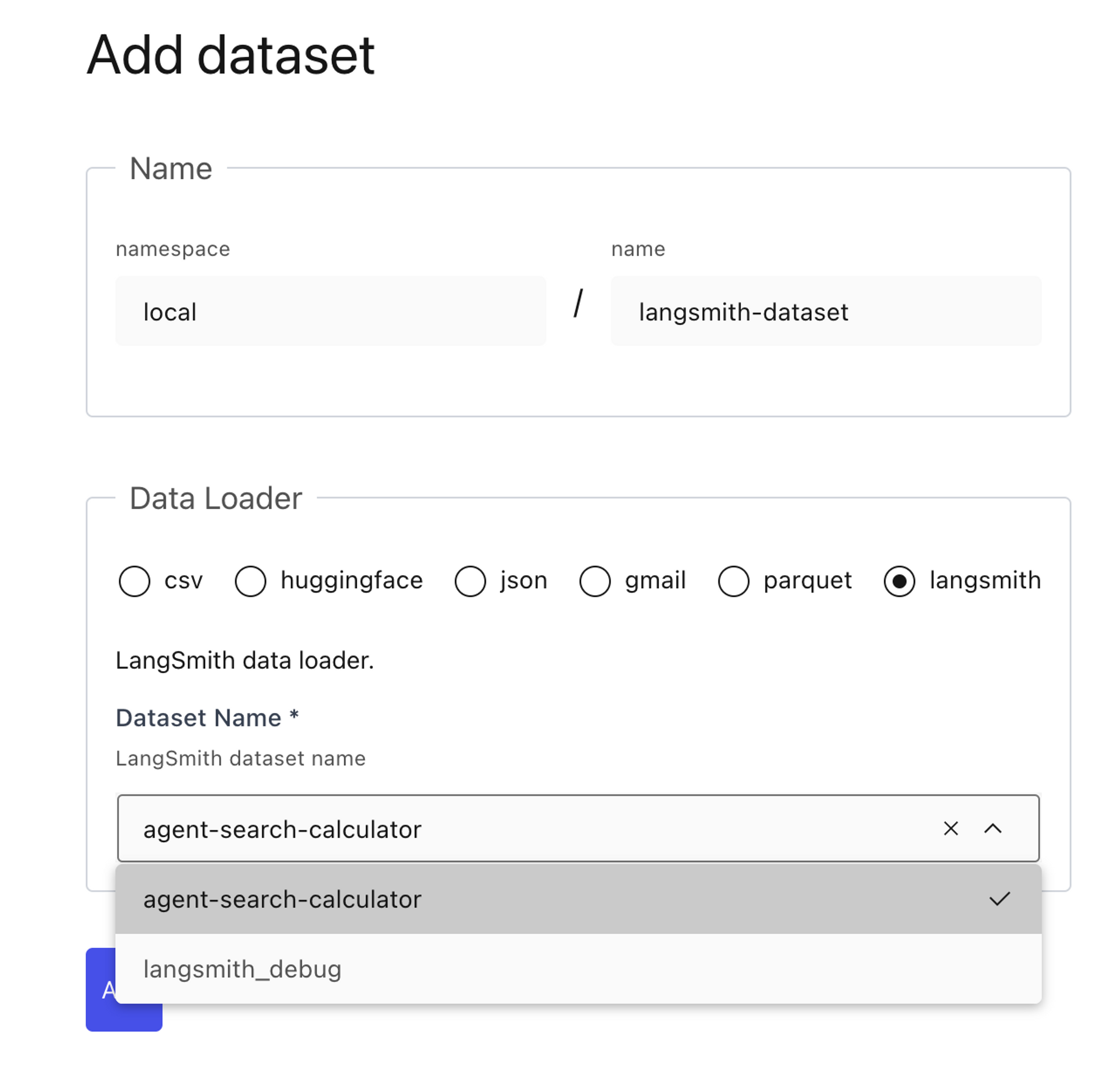The height and width of the screenshot is (1080, 1120).
Task: Click the huggingface label text
Action: point(352,580)
